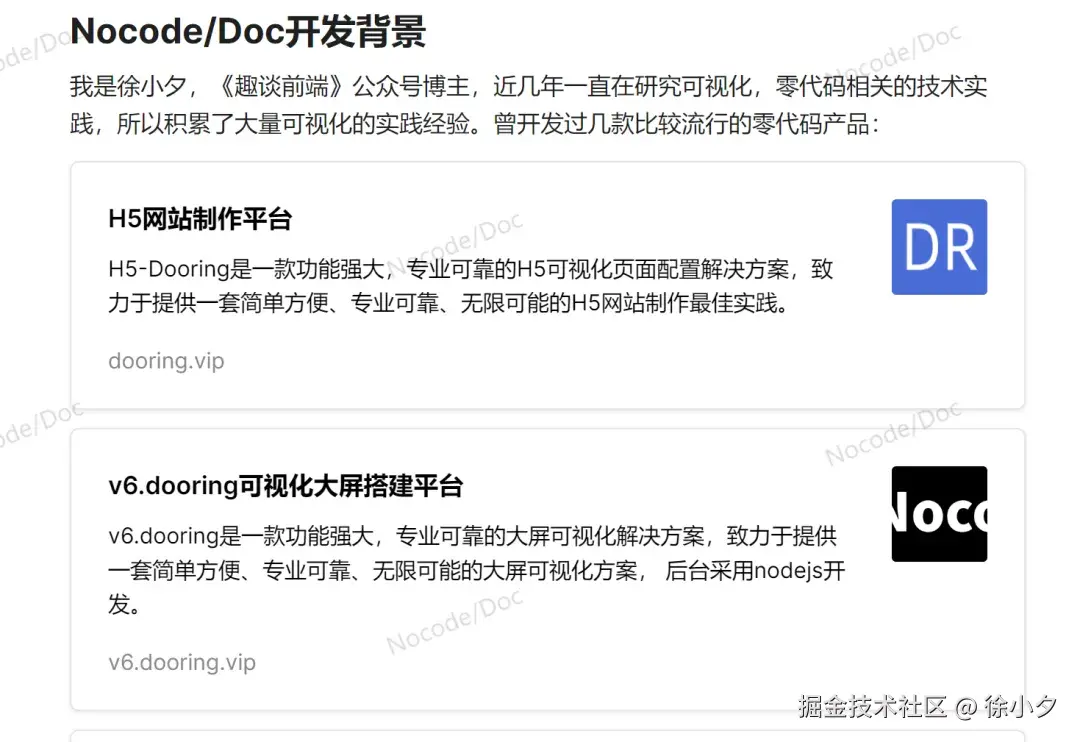Click the 《趣谈前端》 text in intro
This screenshot has height=742, width=1080.
tap(280, 87)
